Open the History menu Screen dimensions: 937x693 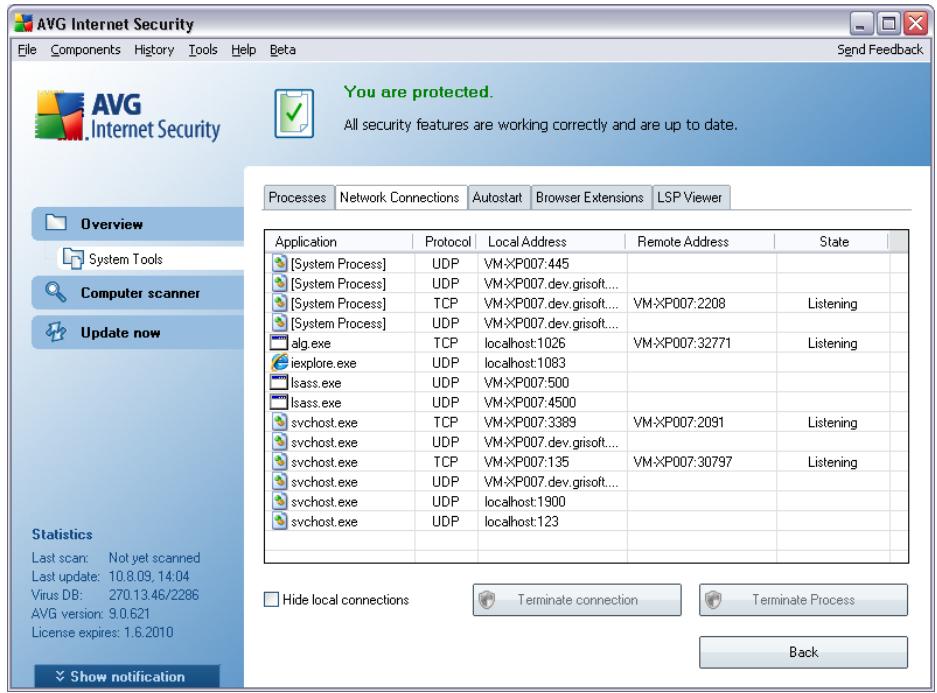coord(154,50)
